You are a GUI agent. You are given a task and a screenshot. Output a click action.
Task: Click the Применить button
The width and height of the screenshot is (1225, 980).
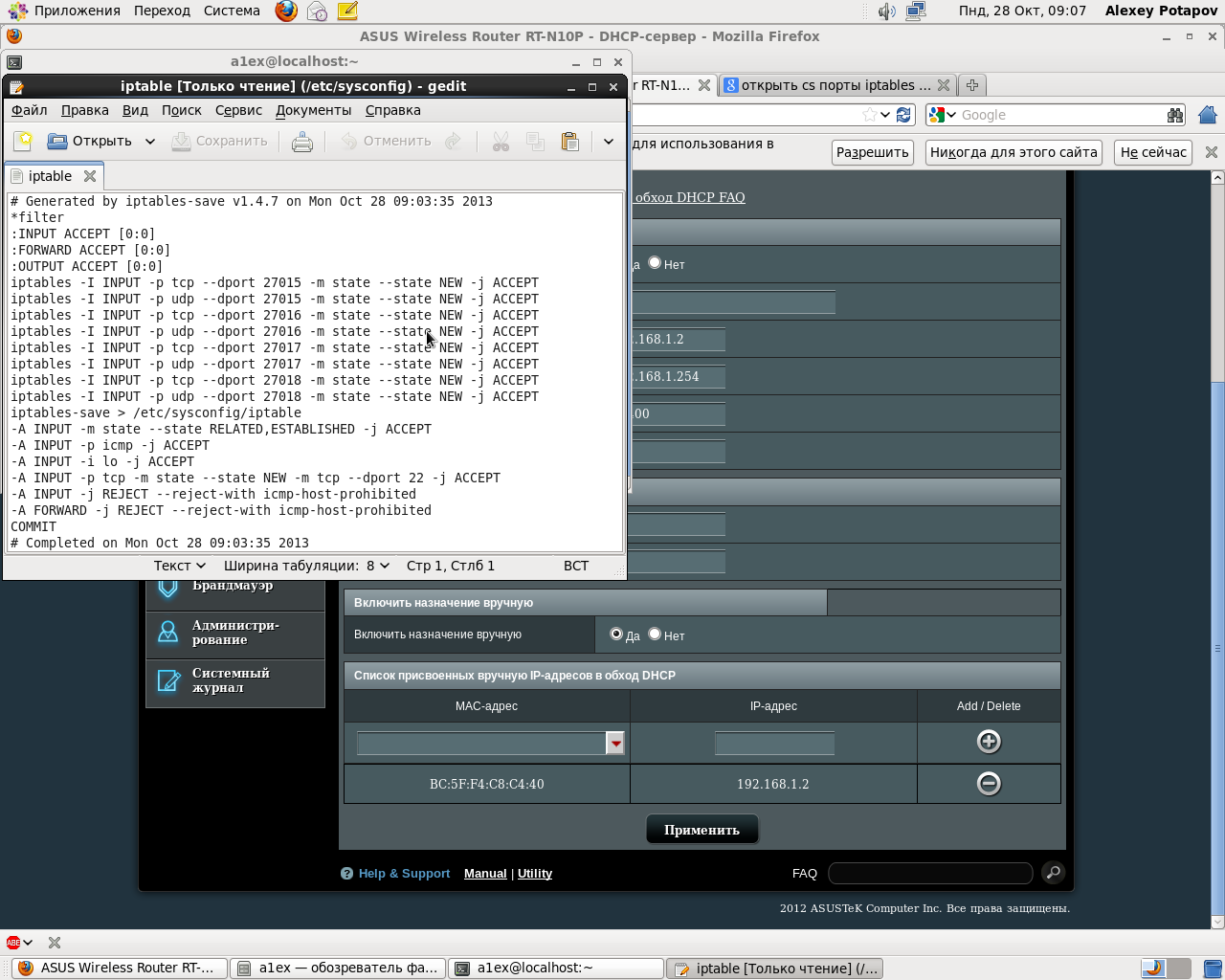point(702,830)
